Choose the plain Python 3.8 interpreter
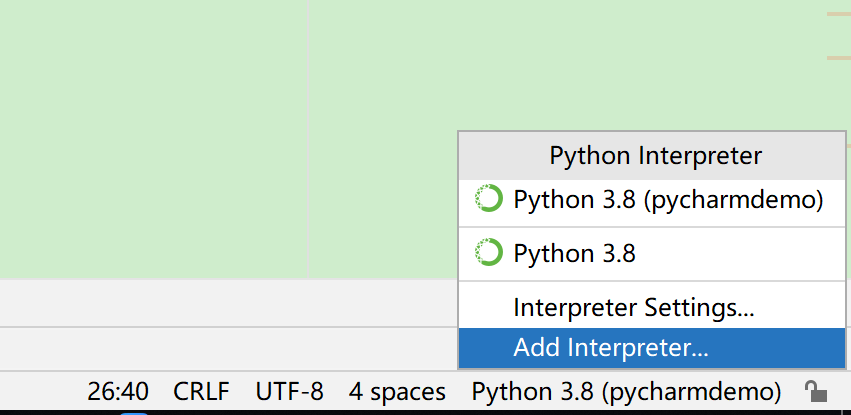851x415 pixels. [652, 254]
